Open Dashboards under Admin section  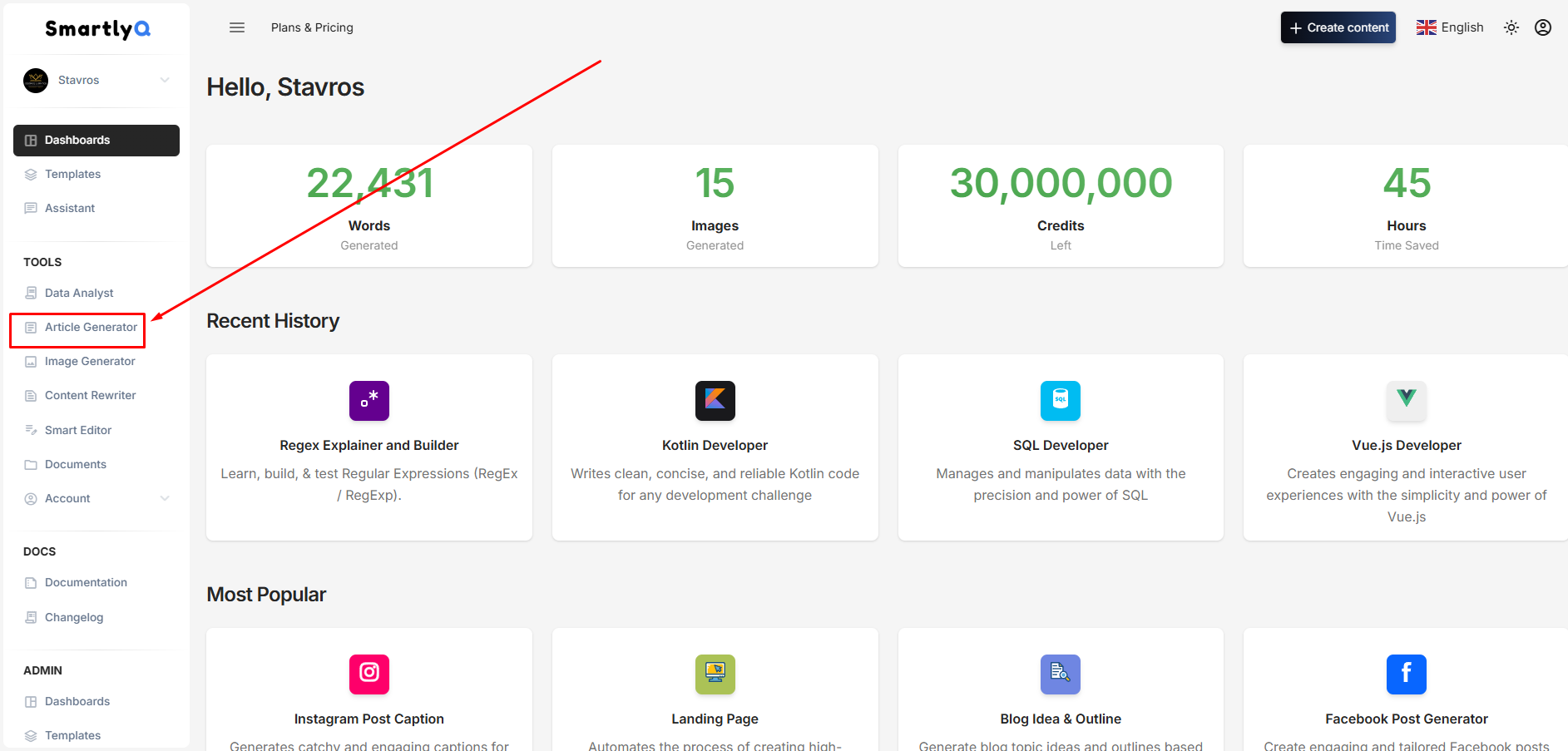pos(96,701)
